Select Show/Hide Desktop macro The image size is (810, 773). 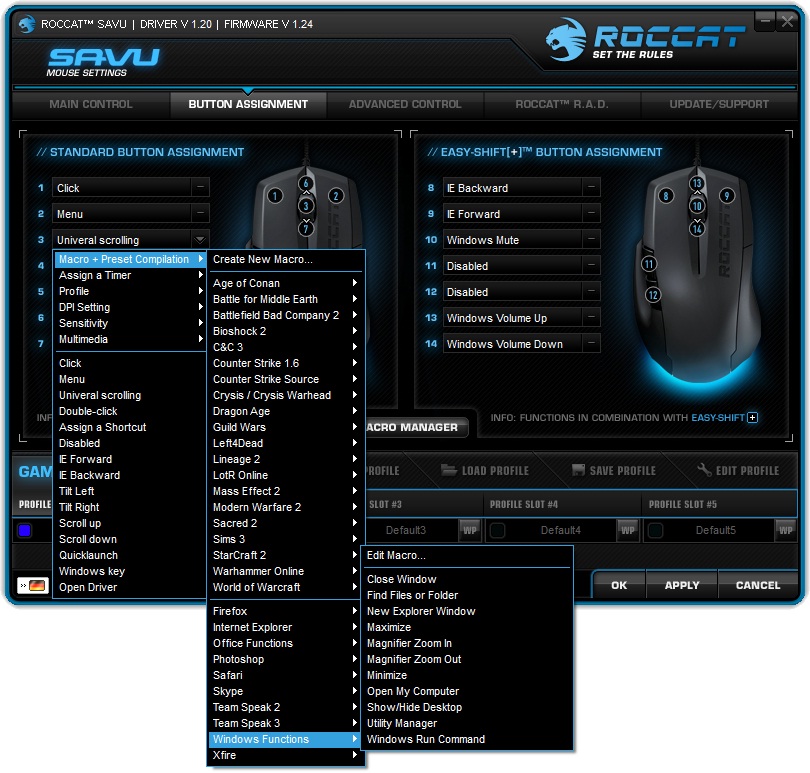[468, 707]
